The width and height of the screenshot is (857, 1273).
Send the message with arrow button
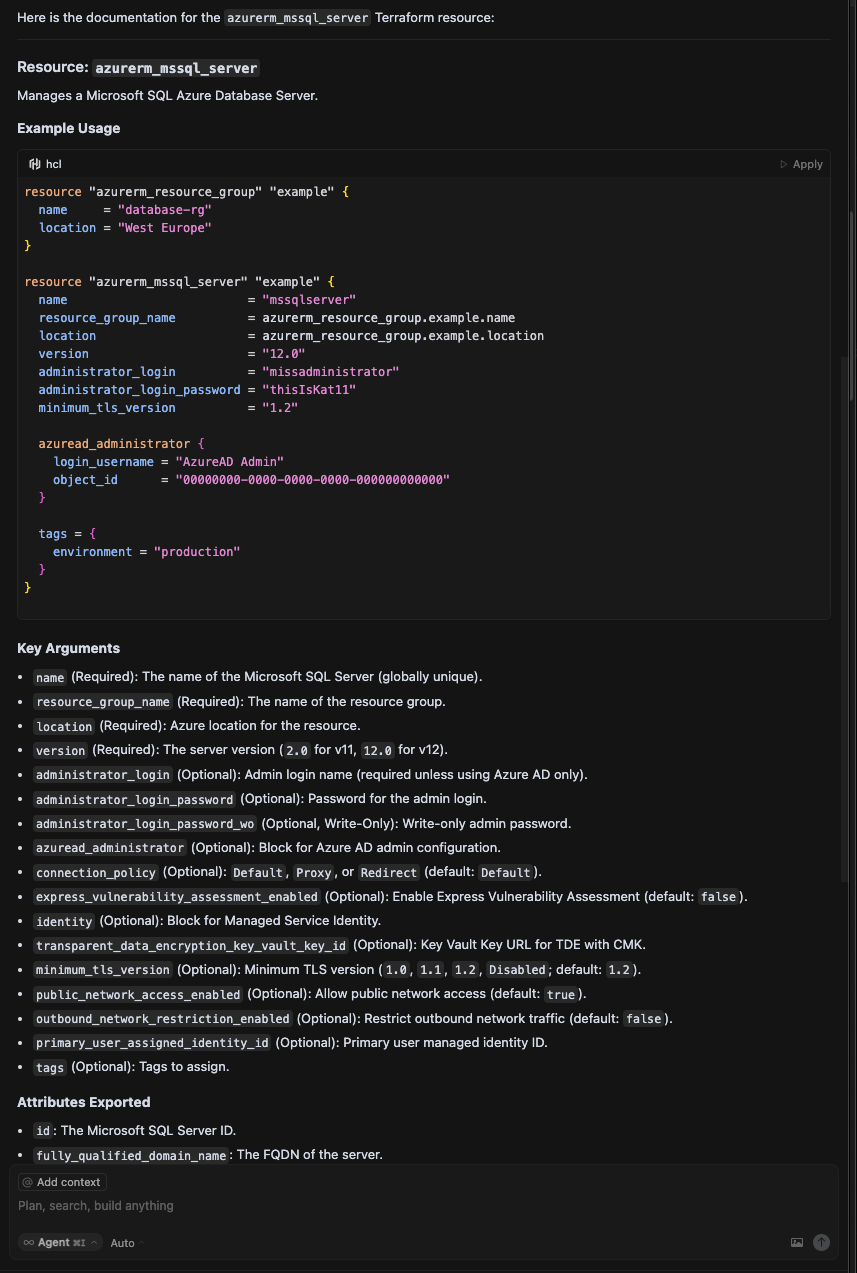tap(821, 1242)
